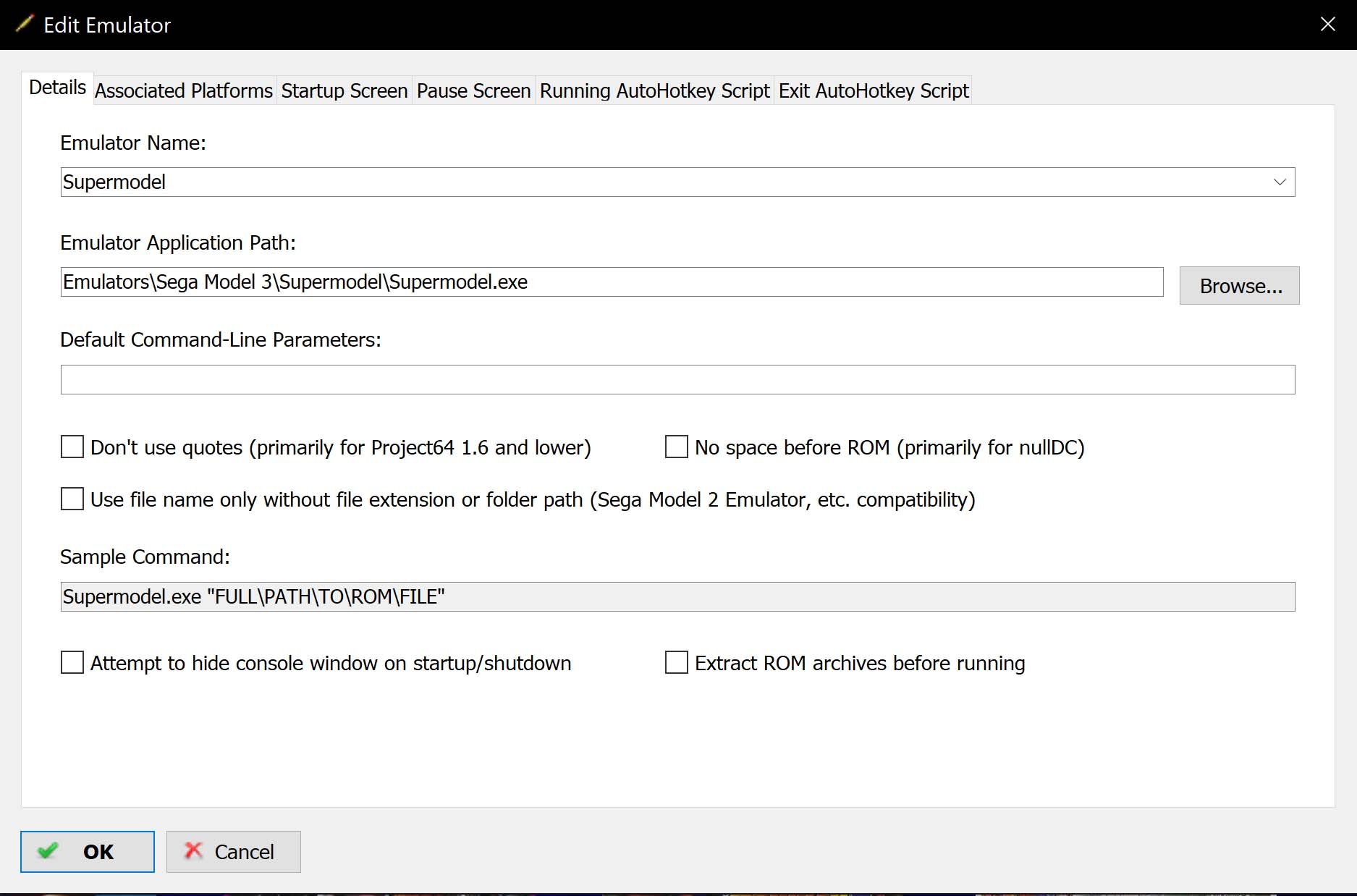The width and height of the screenshot is (1357, 896).
Task: Enable Attempt to hide console window
Action: [x=72, y=662]
